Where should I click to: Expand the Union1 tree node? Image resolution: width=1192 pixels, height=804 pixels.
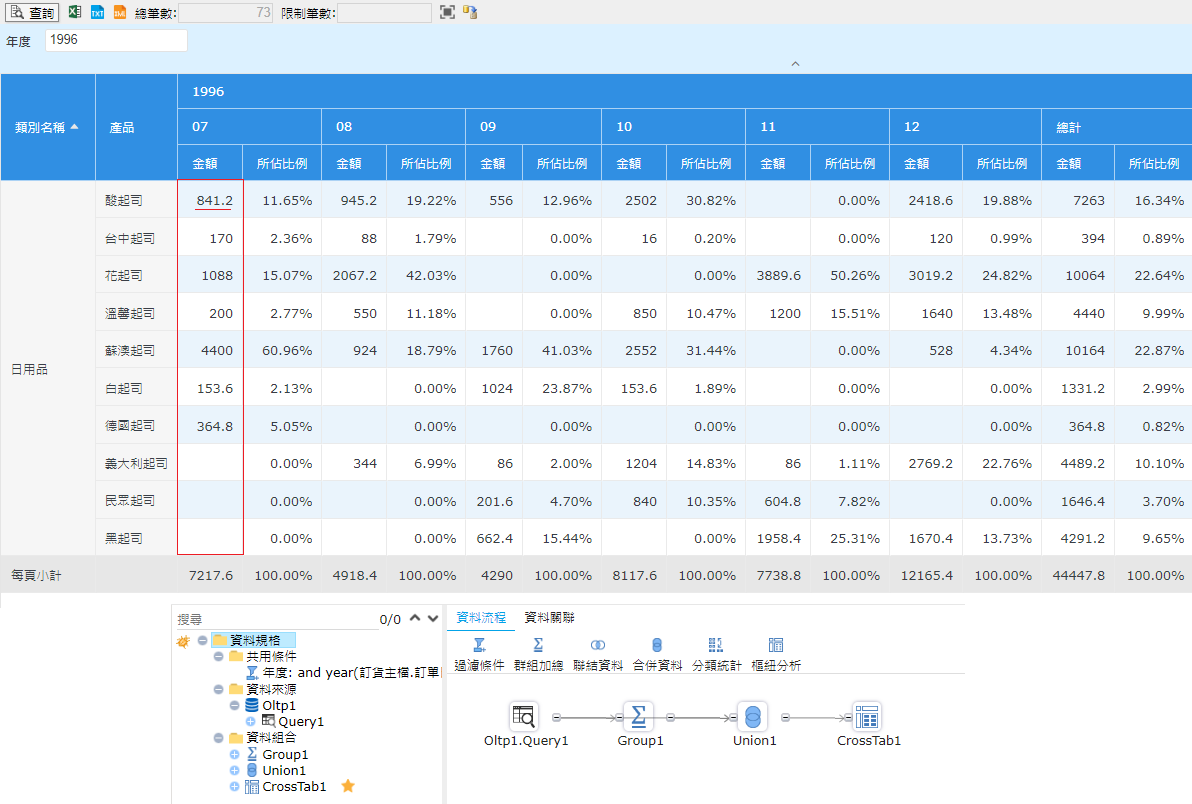(x=234, y=771)
